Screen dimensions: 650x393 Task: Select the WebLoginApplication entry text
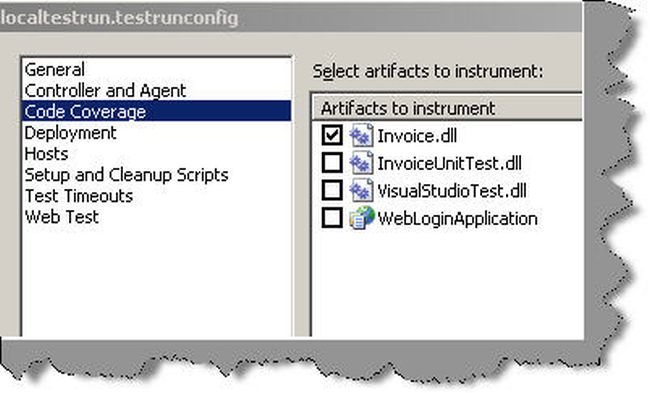(x=458, y=218)
